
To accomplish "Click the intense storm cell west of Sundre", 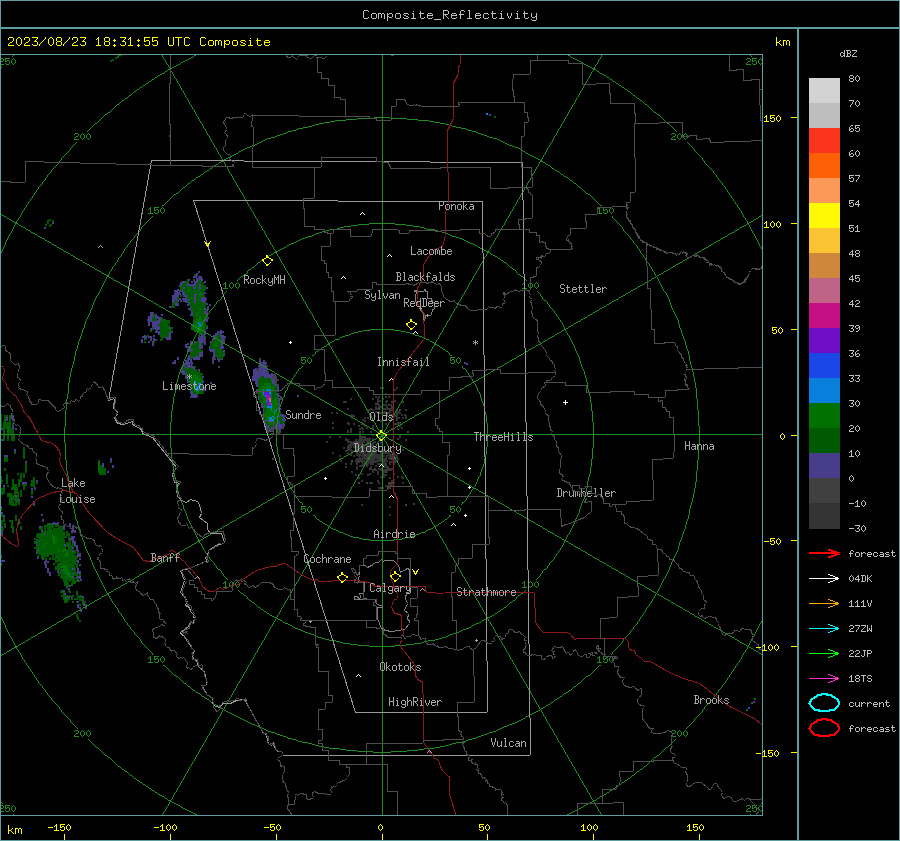I will point(268,397).
